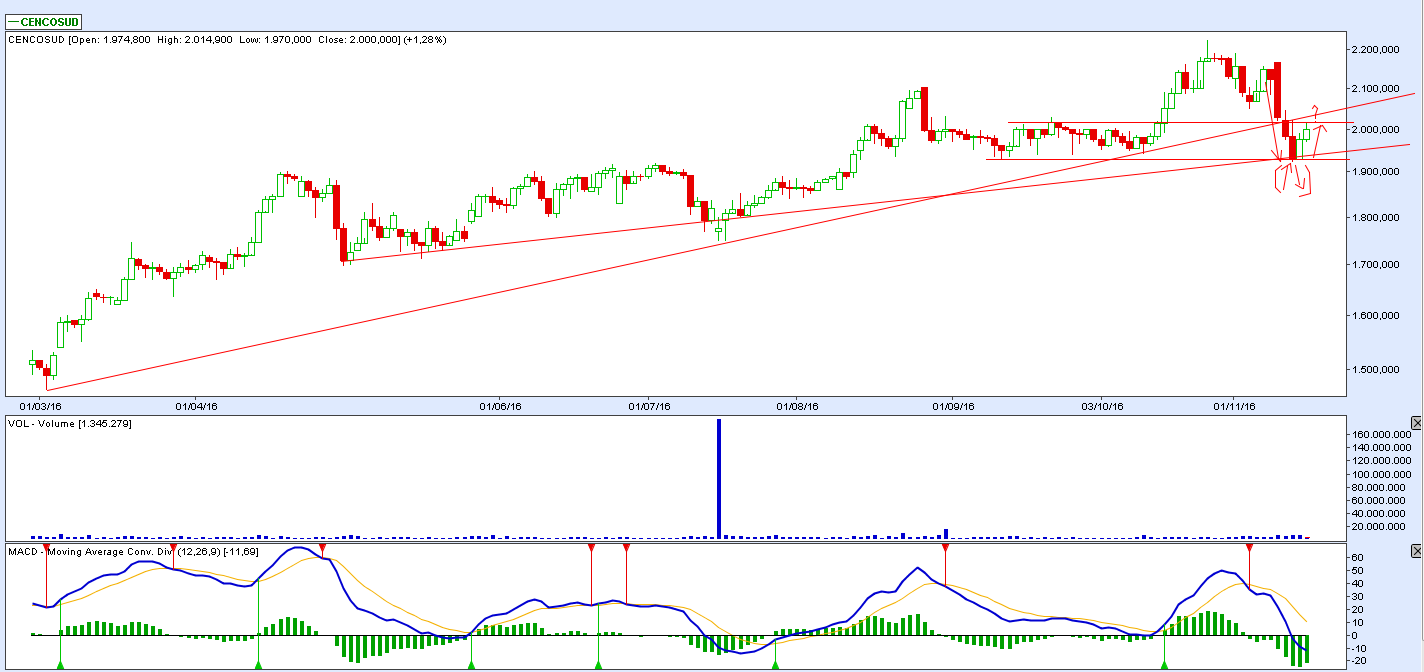This screenshot has height=672, width=1424.
Task: Click the 01/06/16 date label
Action: (x=500, y=406)
